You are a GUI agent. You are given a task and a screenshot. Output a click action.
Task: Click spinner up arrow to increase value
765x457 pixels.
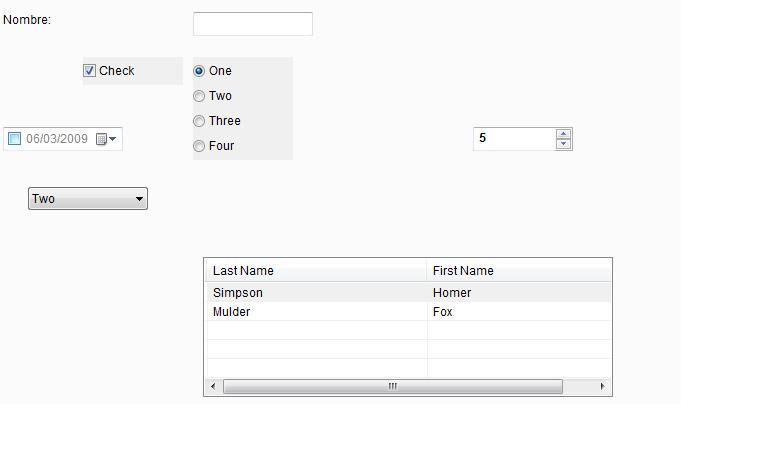coord(563,133)
